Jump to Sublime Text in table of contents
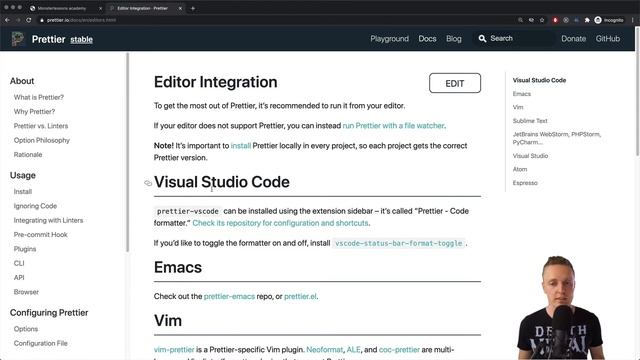The width and height of the screenshot is (640, 360). click(530, 120)
